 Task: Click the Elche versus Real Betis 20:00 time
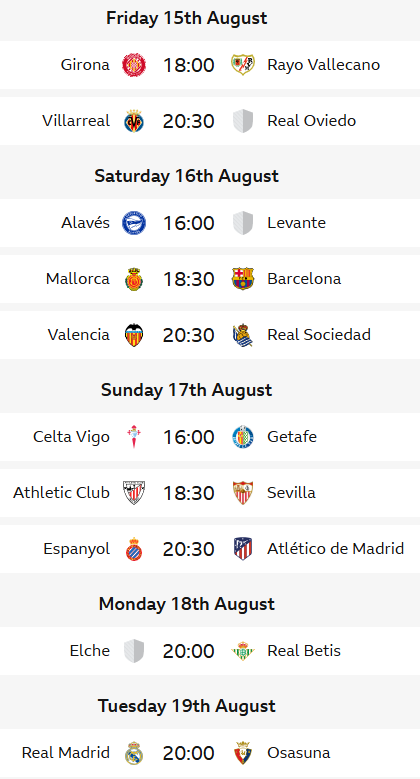pos(188,651)
